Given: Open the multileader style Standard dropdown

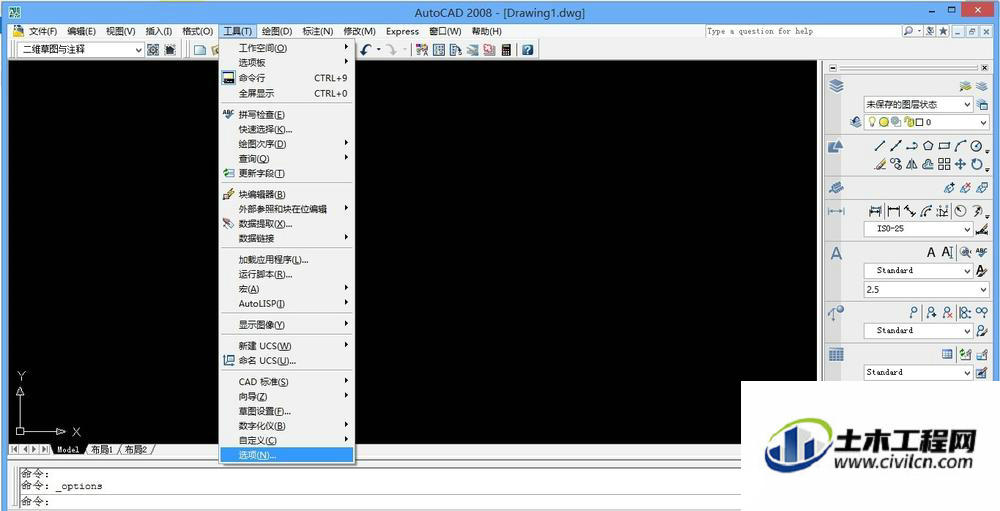Looking at the screenshot, I should coord(918,330).
